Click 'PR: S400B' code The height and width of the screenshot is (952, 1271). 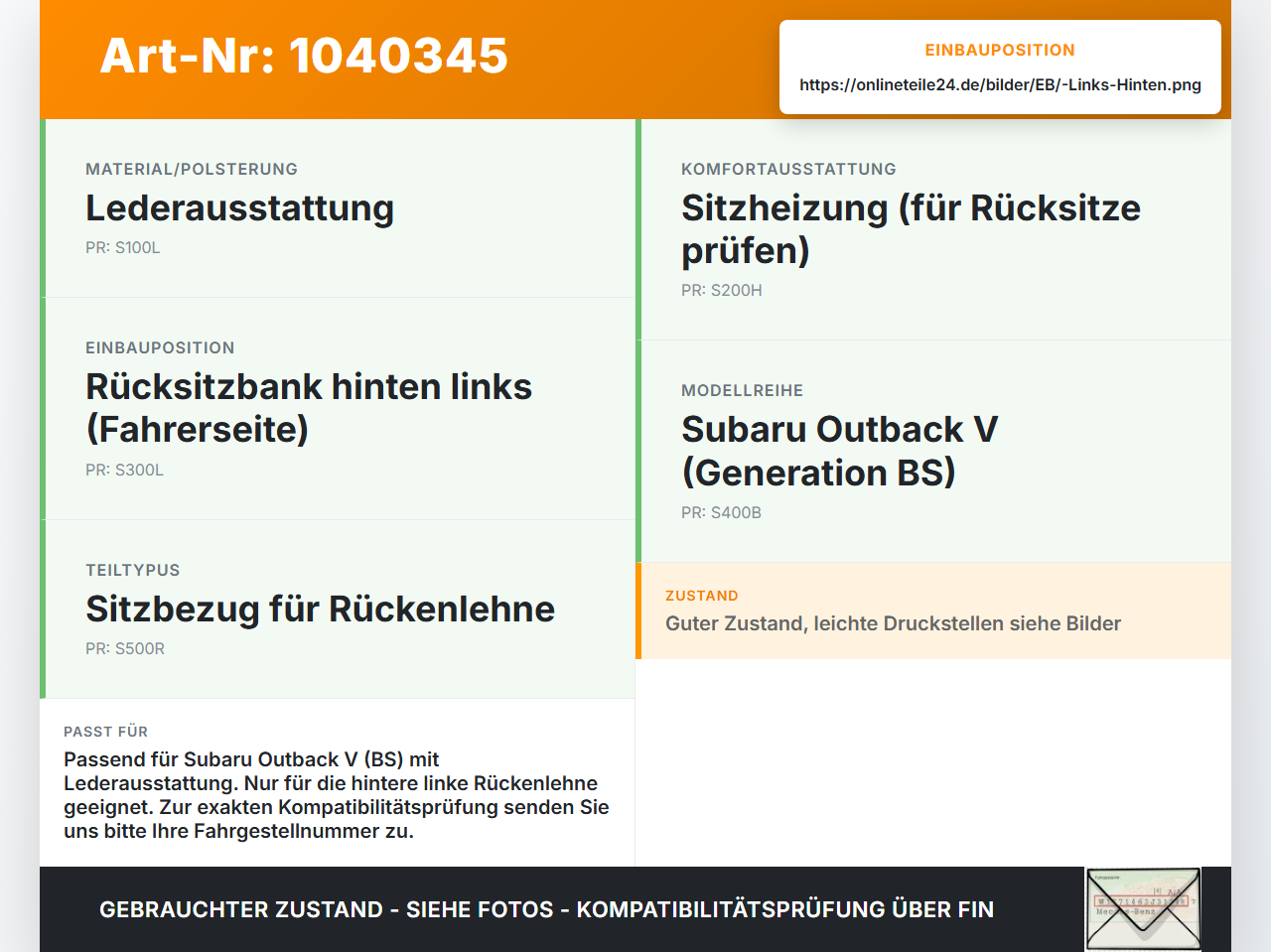click(x=721, y=512)
